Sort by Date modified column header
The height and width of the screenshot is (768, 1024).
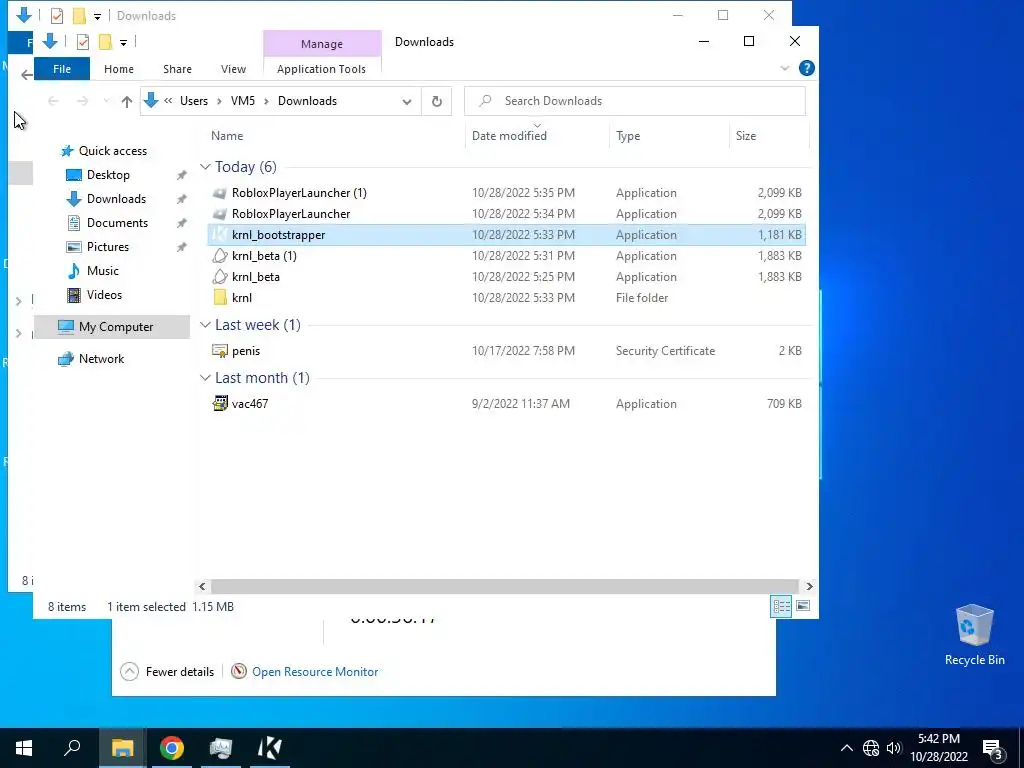click(x=509, y=136)
